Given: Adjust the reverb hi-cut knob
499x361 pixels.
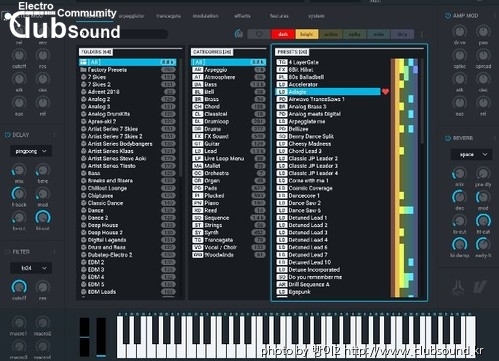Looking at the screenshot, I should click(x=483, y=221).
